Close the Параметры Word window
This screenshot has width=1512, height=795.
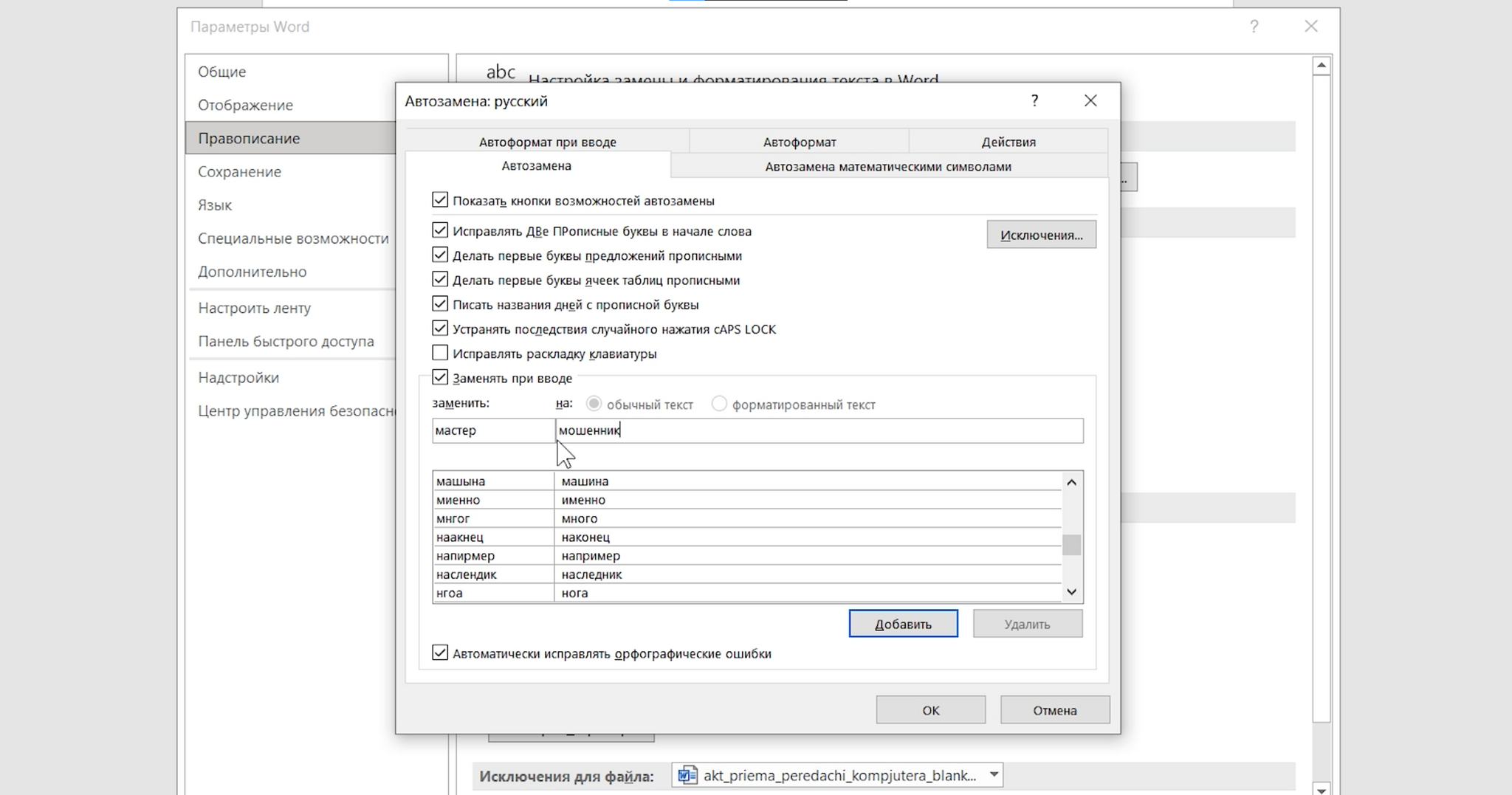point(1311,27)
